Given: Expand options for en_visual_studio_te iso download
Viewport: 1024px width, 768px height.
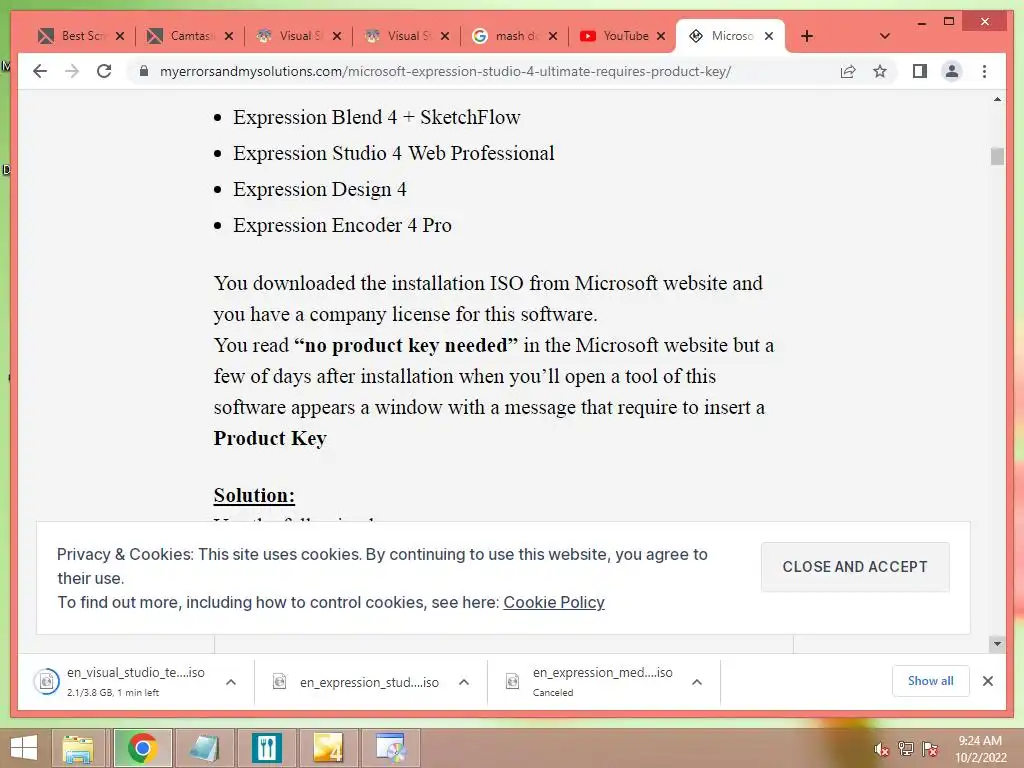Looking at the screenshot, I should (x=231, y=682).
